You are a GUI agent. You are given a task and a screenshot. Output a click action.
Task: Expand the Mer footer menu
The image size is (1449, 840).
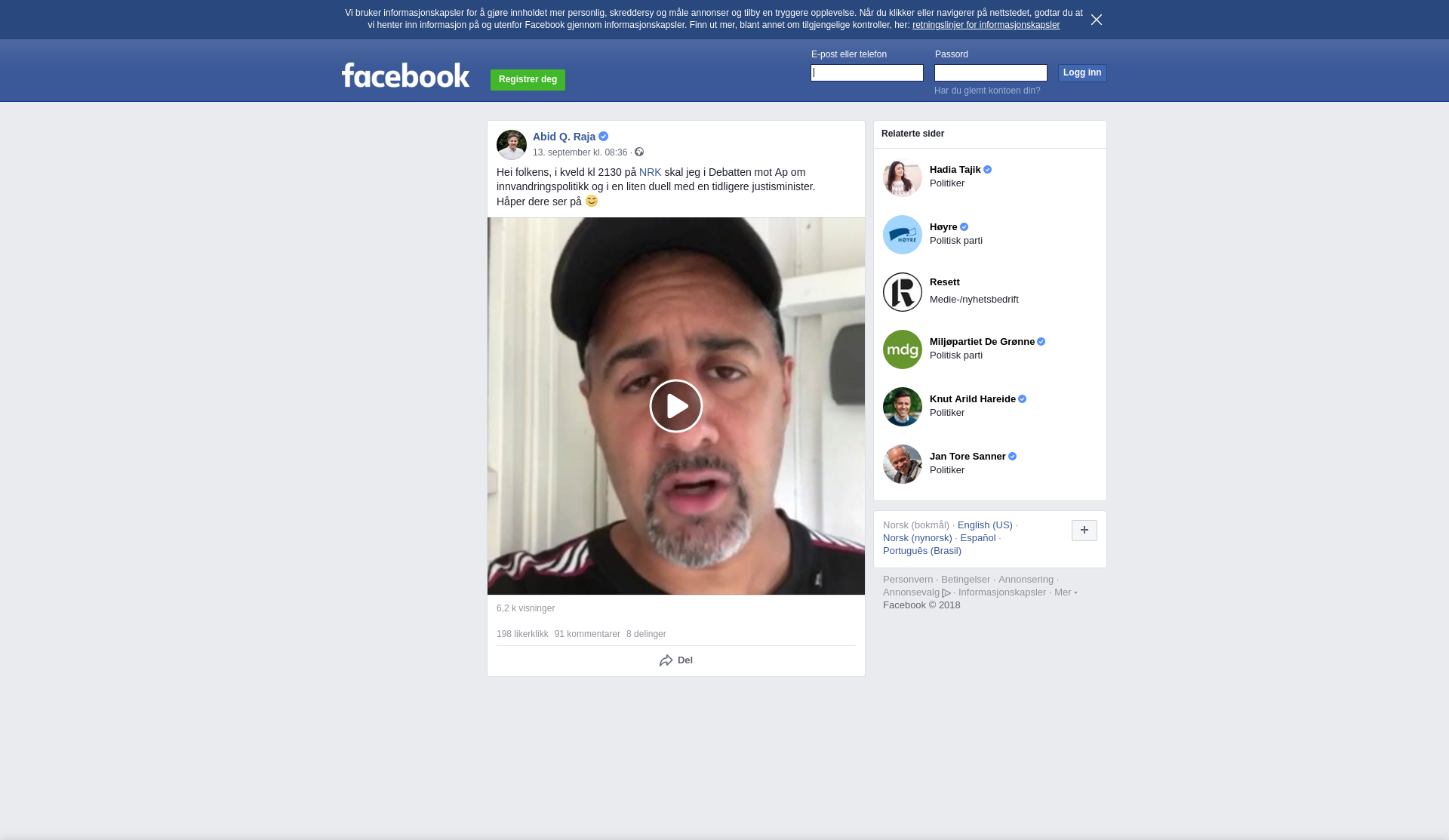1066,592
